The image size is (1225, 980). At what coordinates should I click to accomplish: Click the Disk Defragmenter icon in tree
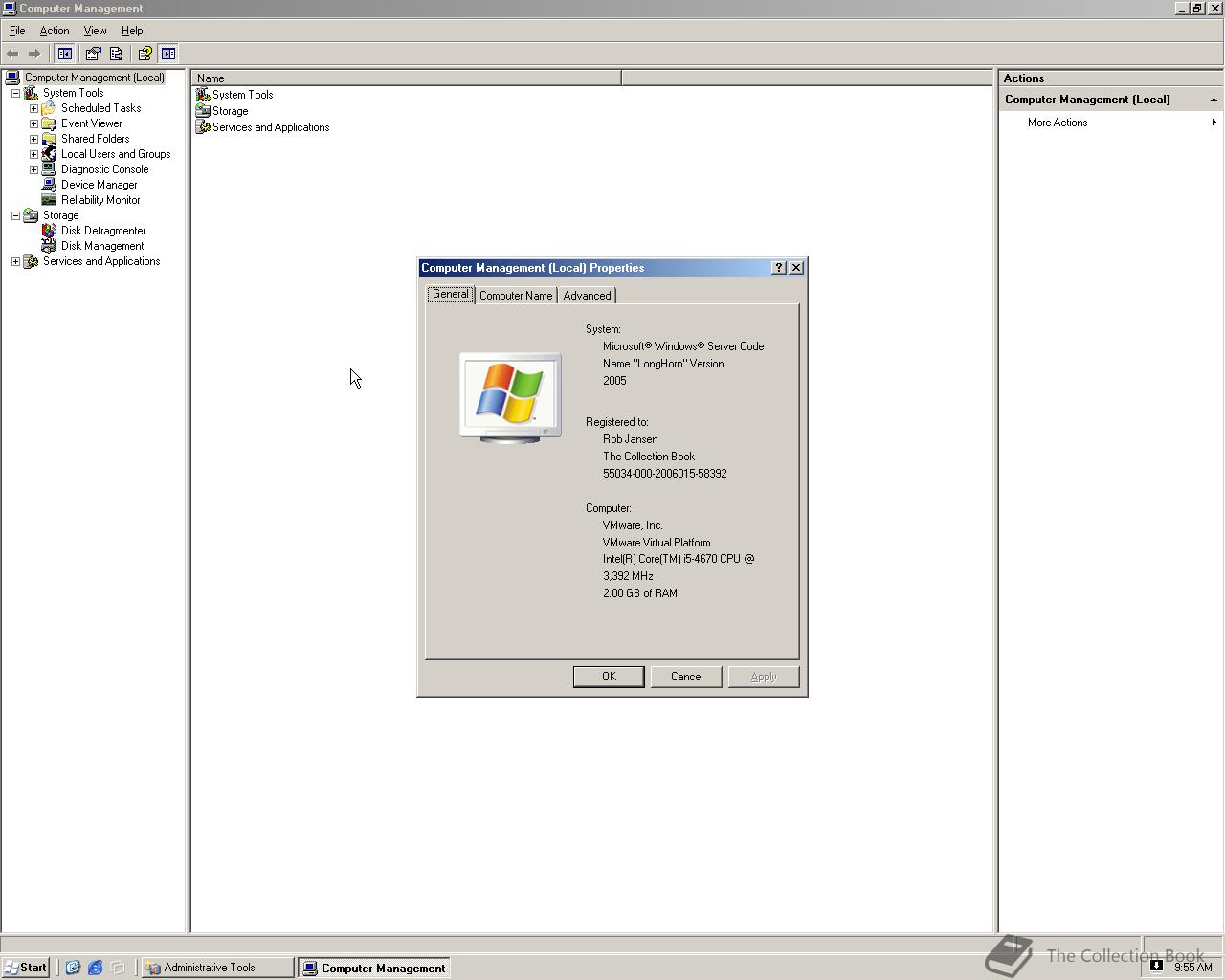[x=49, y=231]
